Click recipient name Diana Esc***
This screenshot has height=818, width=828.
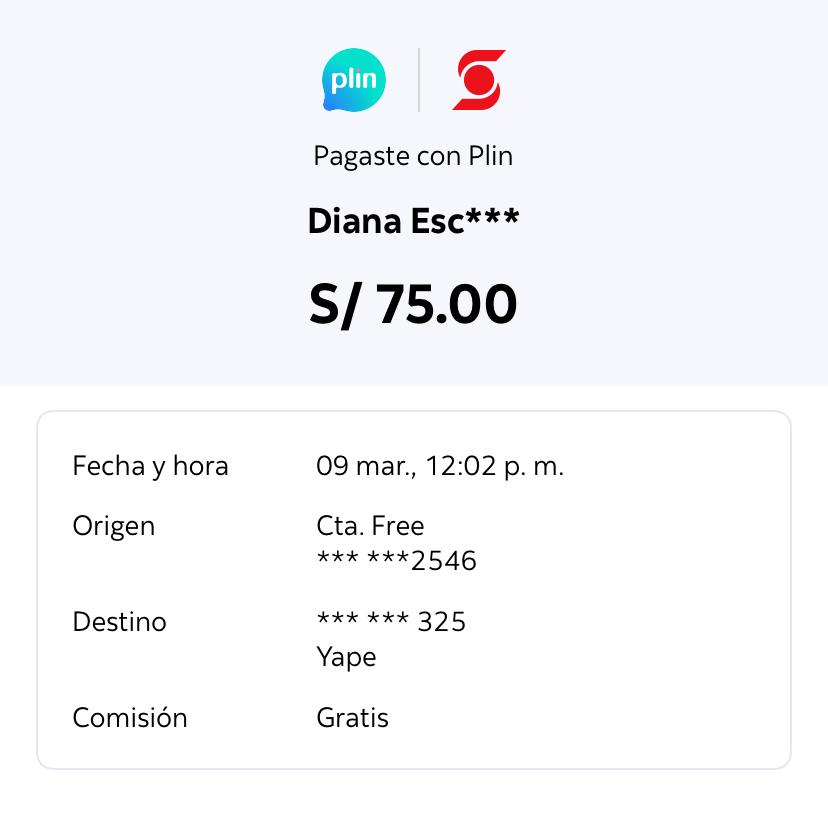click(413, 221)
